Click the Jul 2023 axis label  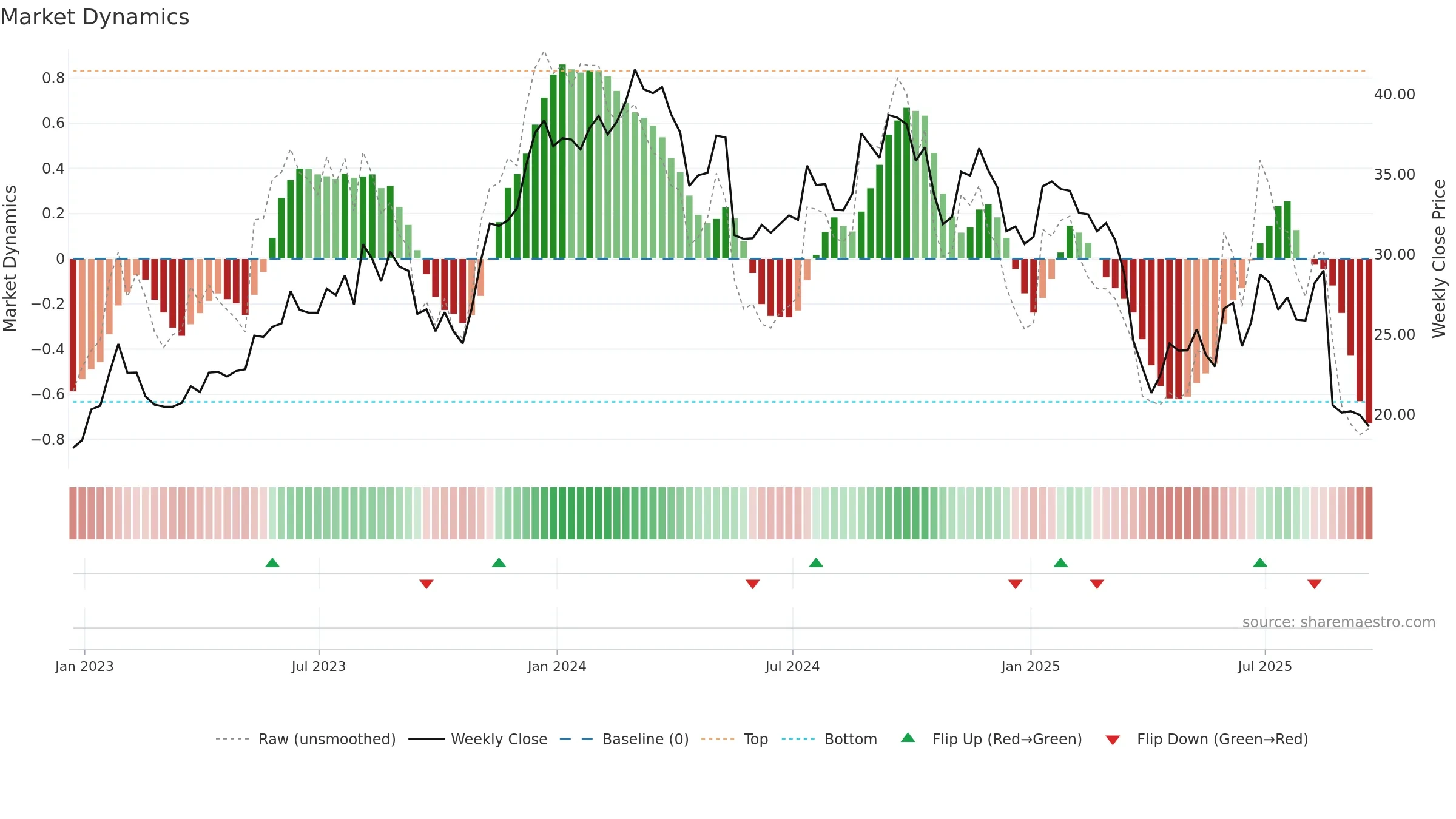coord(318,666)
